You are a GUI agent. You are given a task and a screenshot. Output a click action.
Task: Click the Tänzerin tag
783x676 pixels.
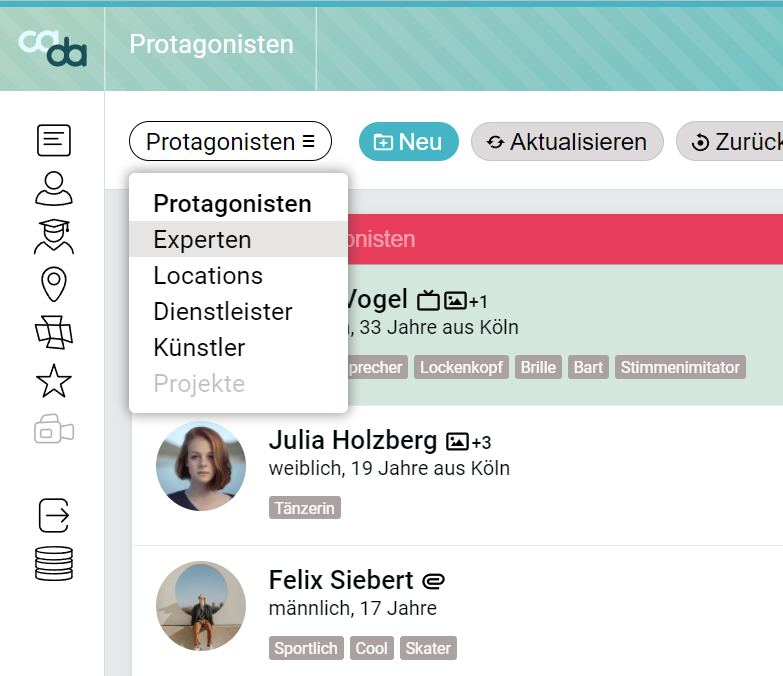(305, 508)
